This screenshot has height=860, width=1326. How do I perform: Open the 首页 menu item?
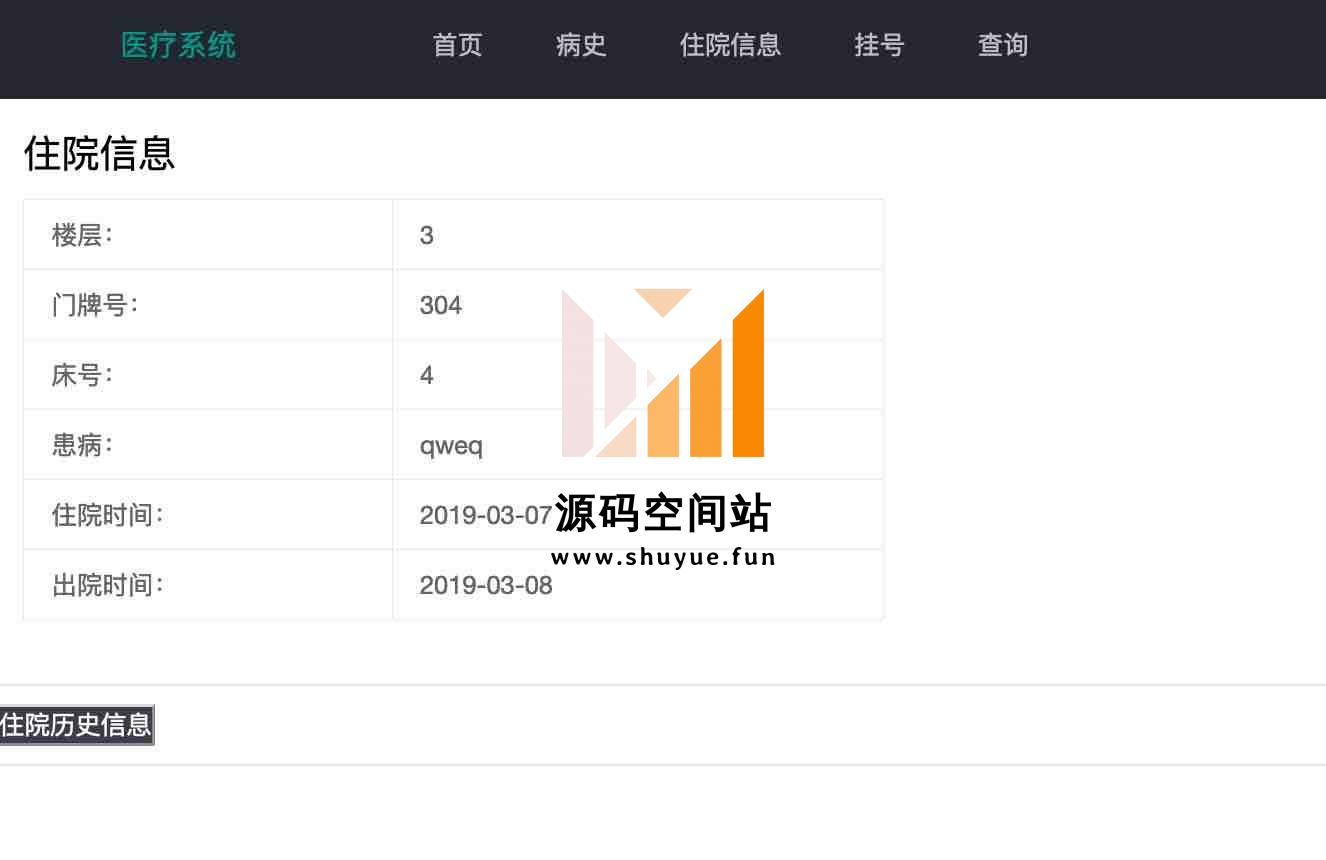click(x=457, y=45)
